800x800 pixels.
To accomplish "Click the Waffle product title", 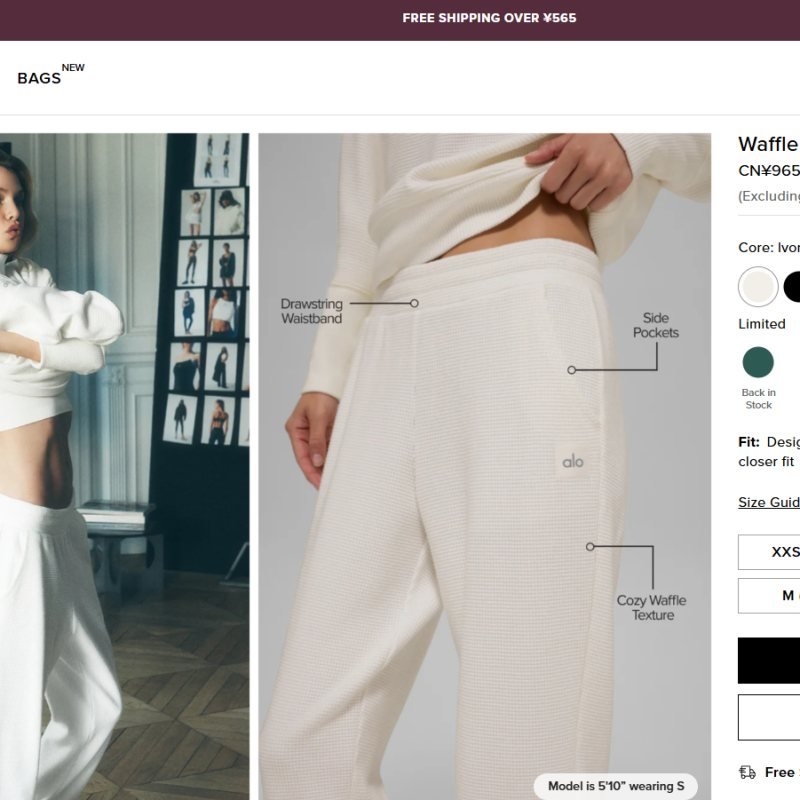I will pyautogui.click(x=769, y=144).
